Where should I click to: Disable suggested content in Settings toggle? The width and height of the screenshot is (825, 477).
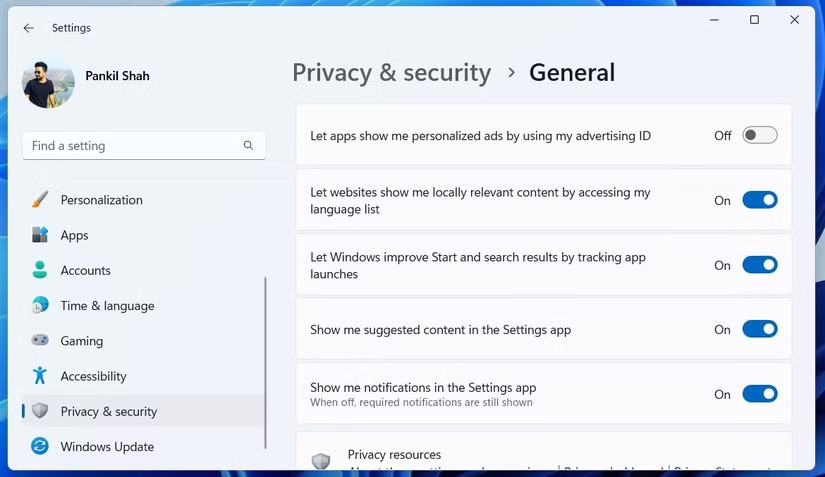tap(760, 329)
